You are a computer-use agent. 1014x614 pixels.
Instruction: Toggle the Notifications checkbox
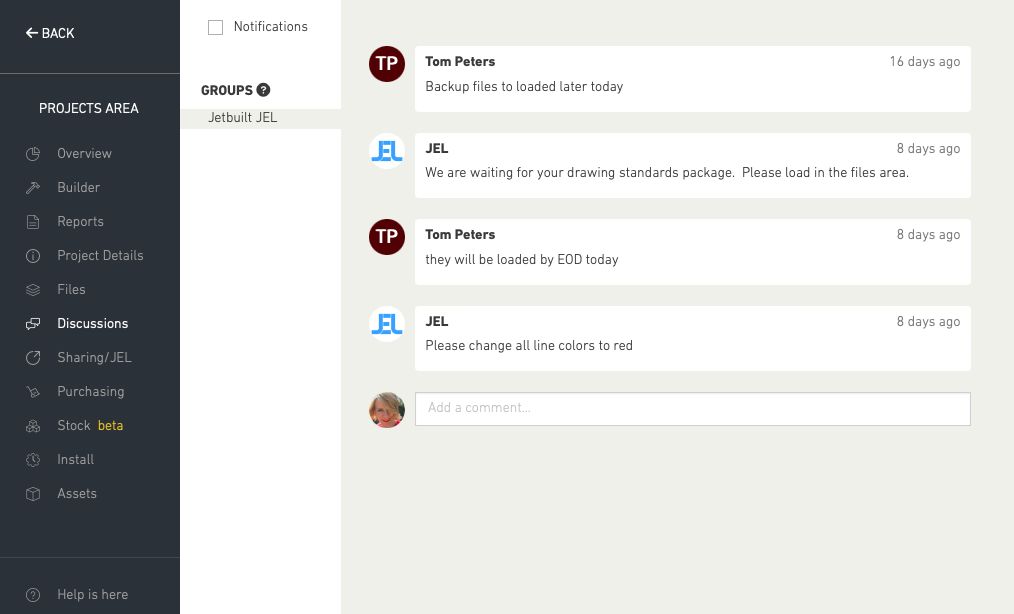click(x=215, y=27)
